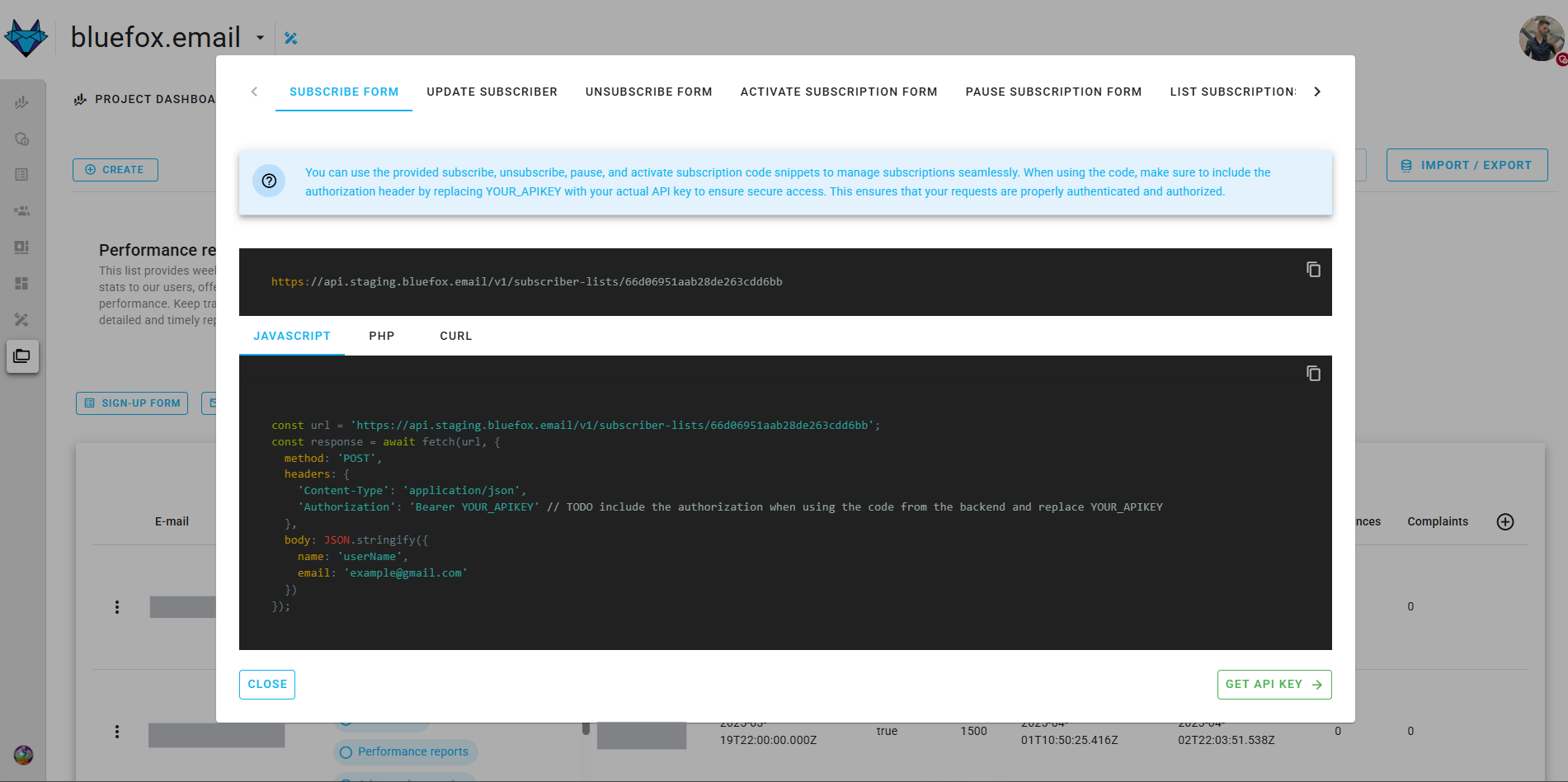
Task: Click the Create button
Action: (115, 170)
